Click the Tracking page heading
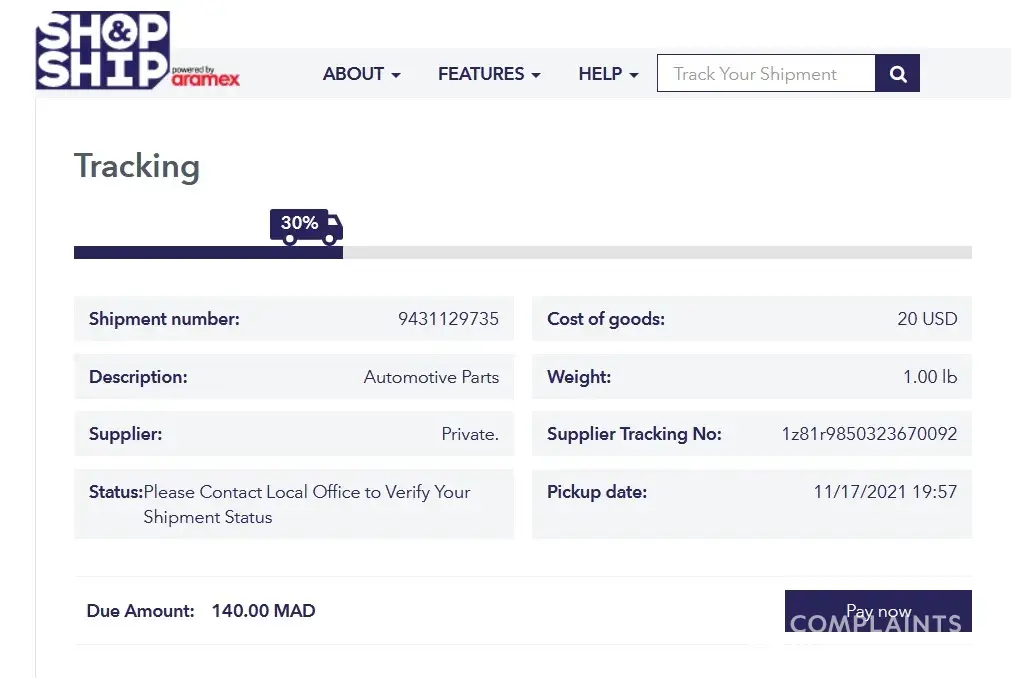 [137, 166]
